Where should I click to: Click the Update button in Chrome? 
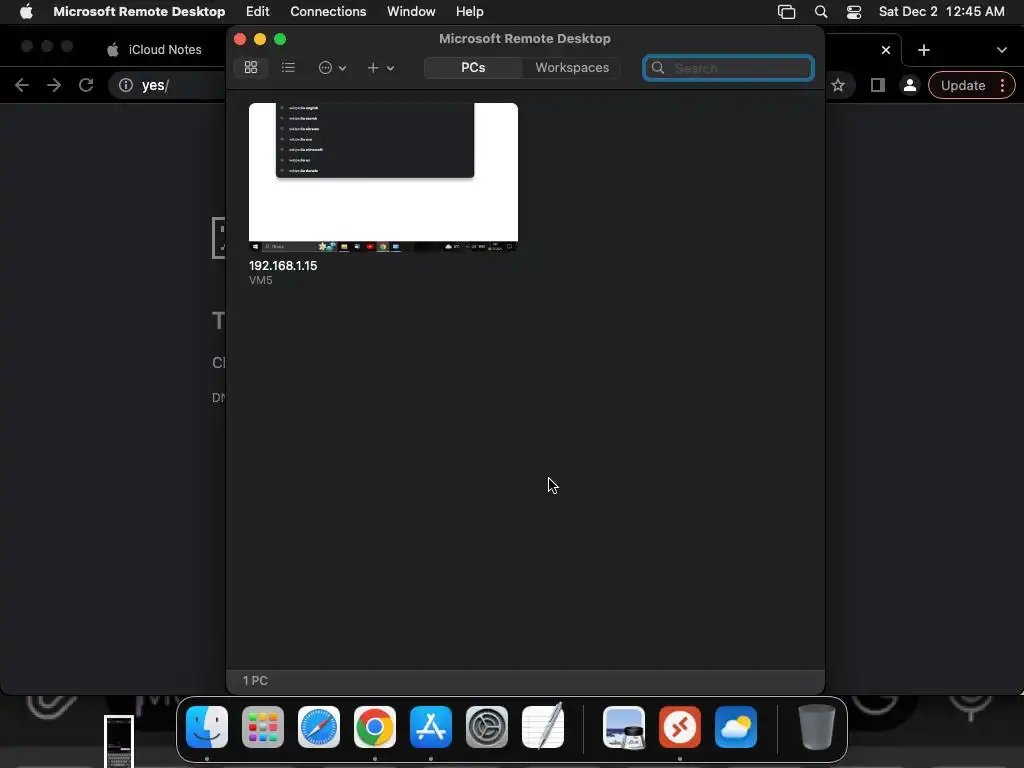963,86
